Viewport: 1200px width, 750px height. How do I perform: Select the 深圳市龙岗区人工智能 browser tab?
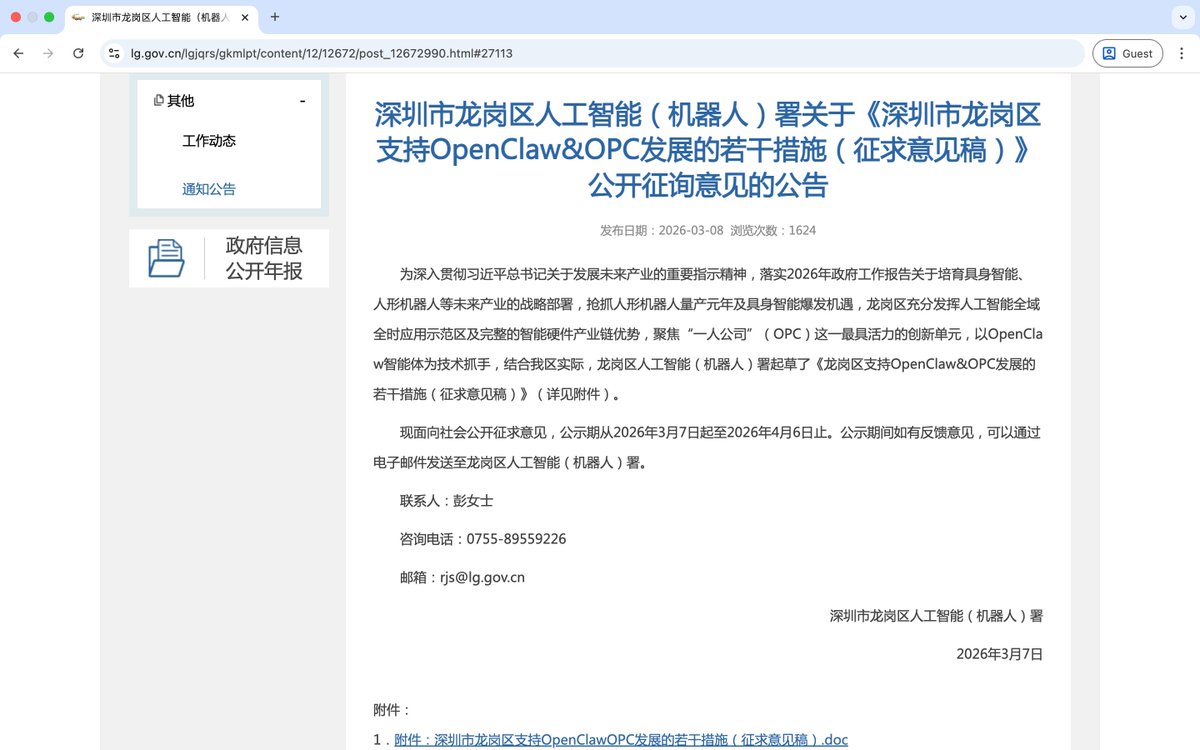(x=160, y=17)
